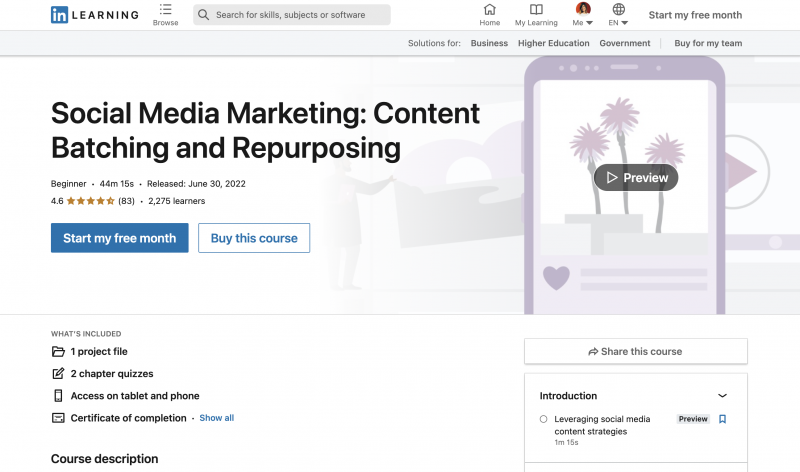Screen dimensions: 800x472
Task: Focus the skills search input field
Action: (292, 15)
